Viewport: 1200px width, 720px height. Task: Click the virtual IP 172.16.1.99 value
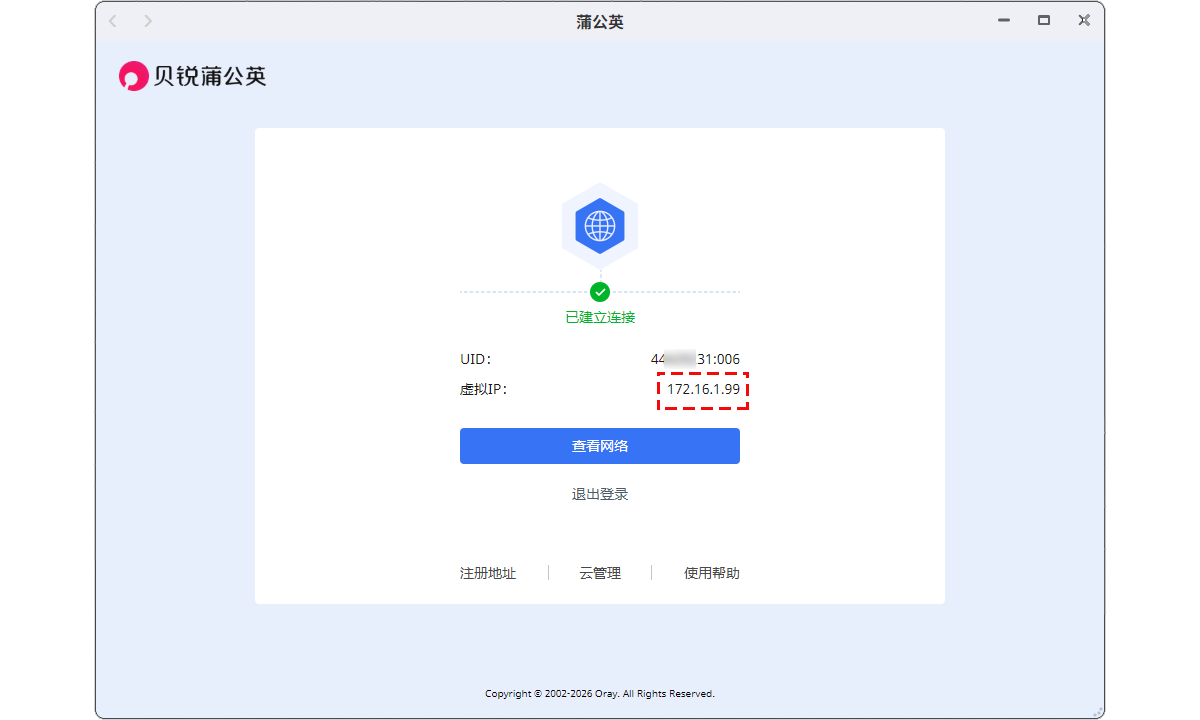pos(703,389)
